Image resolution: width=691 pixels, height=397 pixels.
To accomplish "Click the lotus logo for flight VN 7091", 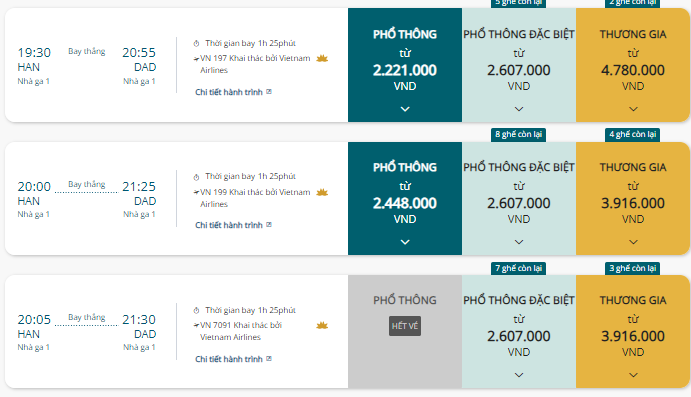I will [322, 326].
